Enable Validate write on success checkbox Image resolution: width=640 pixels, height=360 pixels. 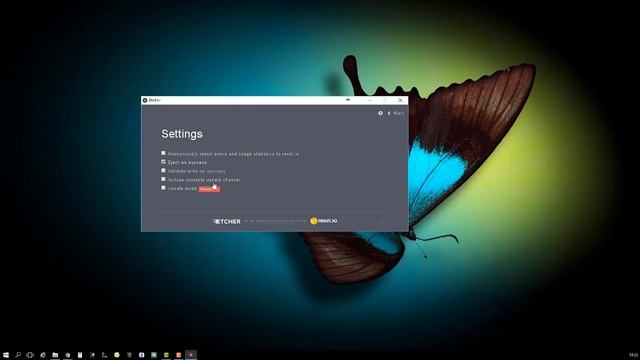(163, 171)
